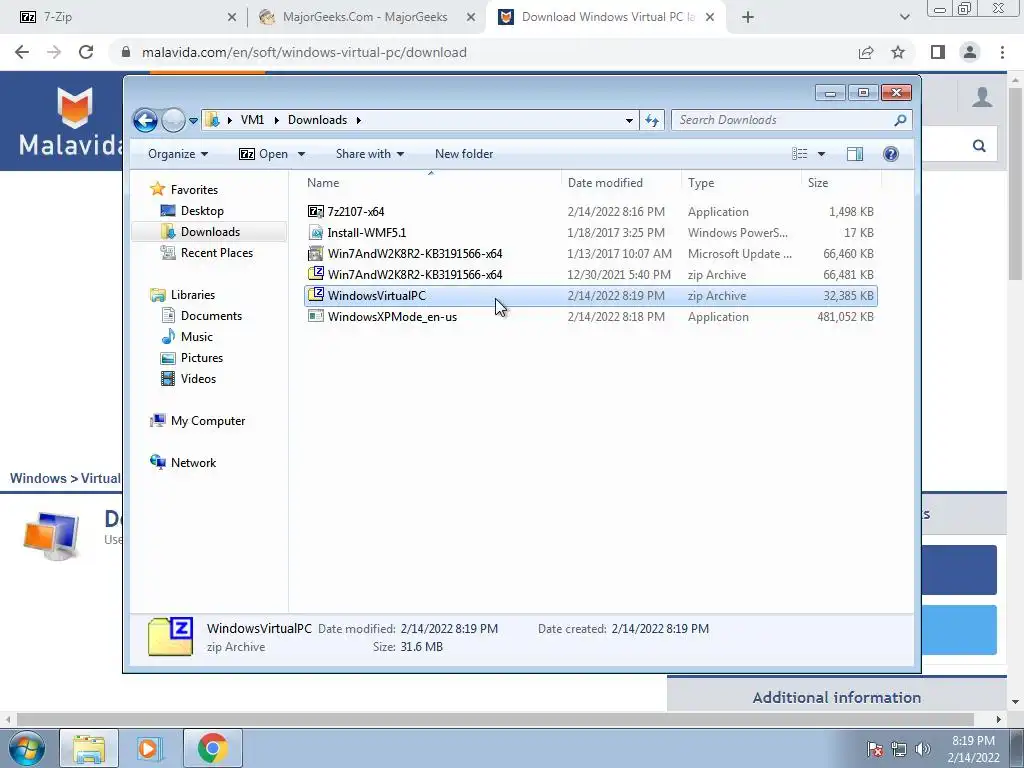Click the share page icon in Chrome
Screen dimensions: 1024x768
point(866,52)
